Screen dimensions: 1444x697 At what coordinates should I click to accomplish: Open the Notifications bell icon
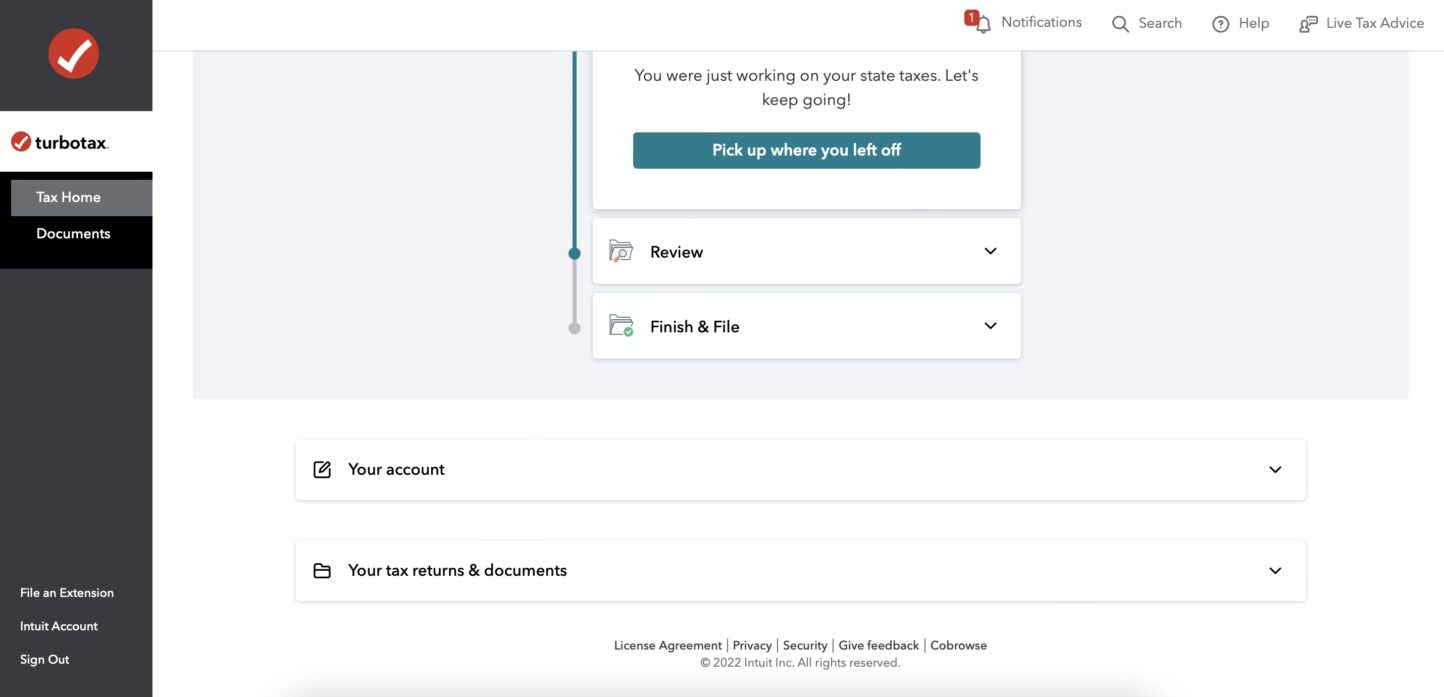[981, 22]
